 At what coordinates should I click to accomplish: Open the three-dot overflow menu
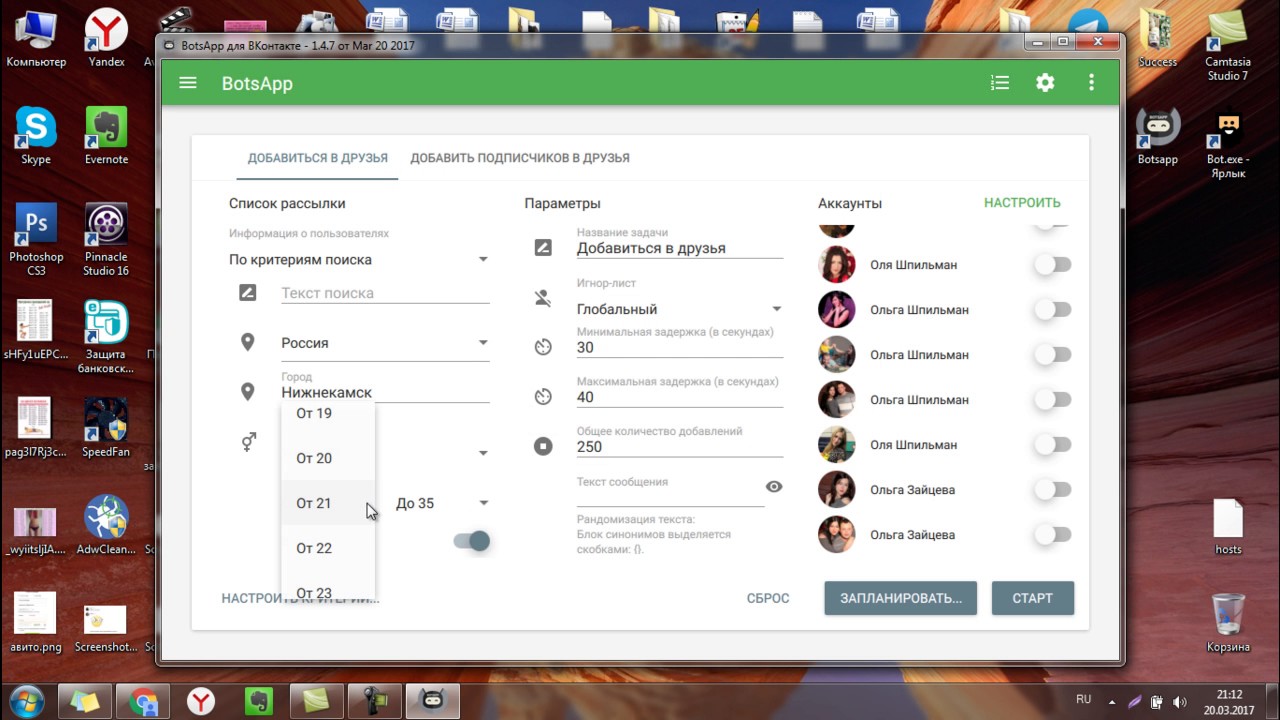click(1091, 83)
